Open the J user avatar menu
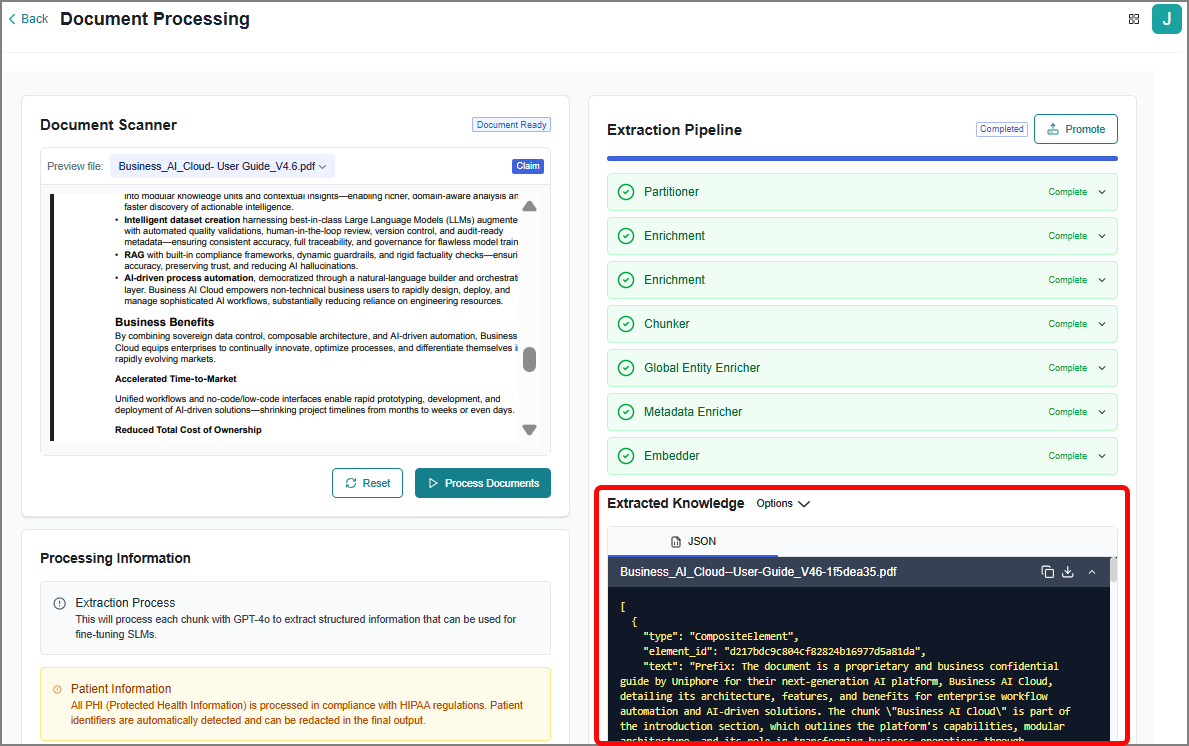Screen dimensions: 1189x746 click(1166, 19)
